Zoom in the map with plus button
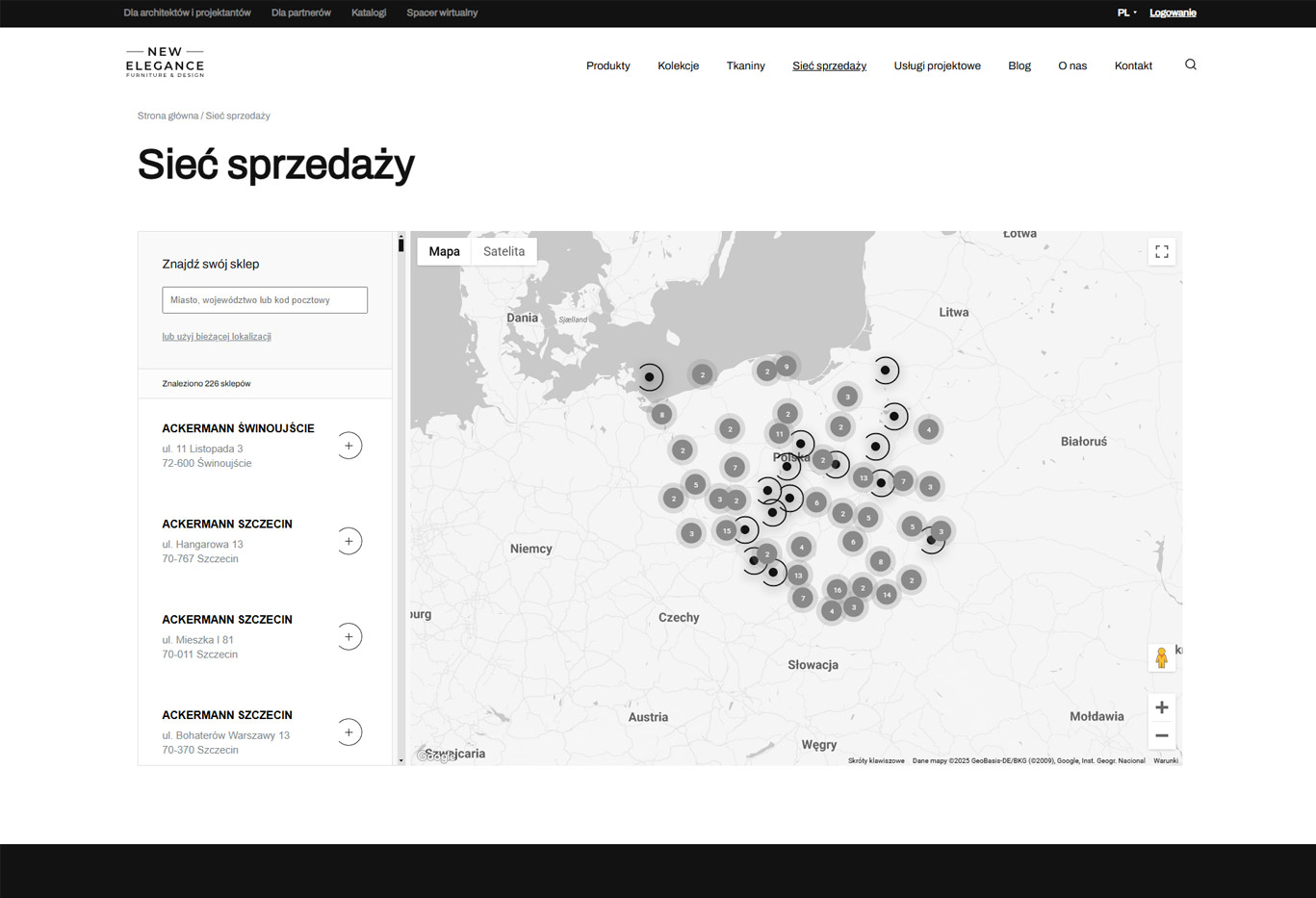 tap(1161, 707)
